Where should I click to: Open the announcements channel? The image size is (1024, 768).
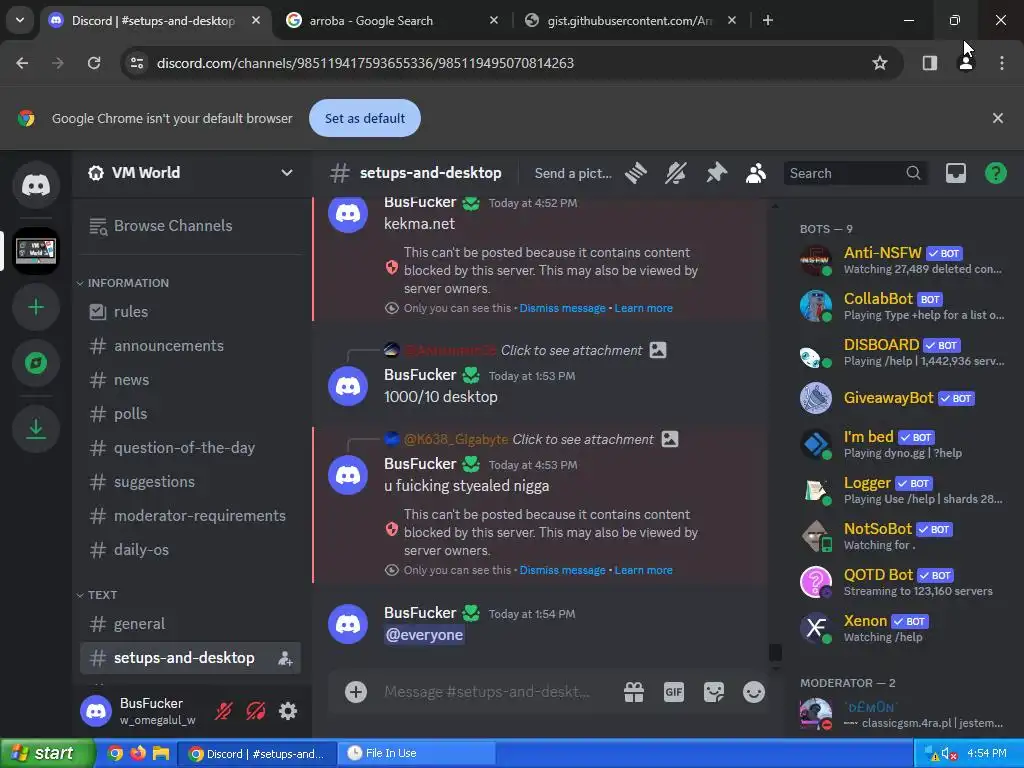(x=190, y=345)
